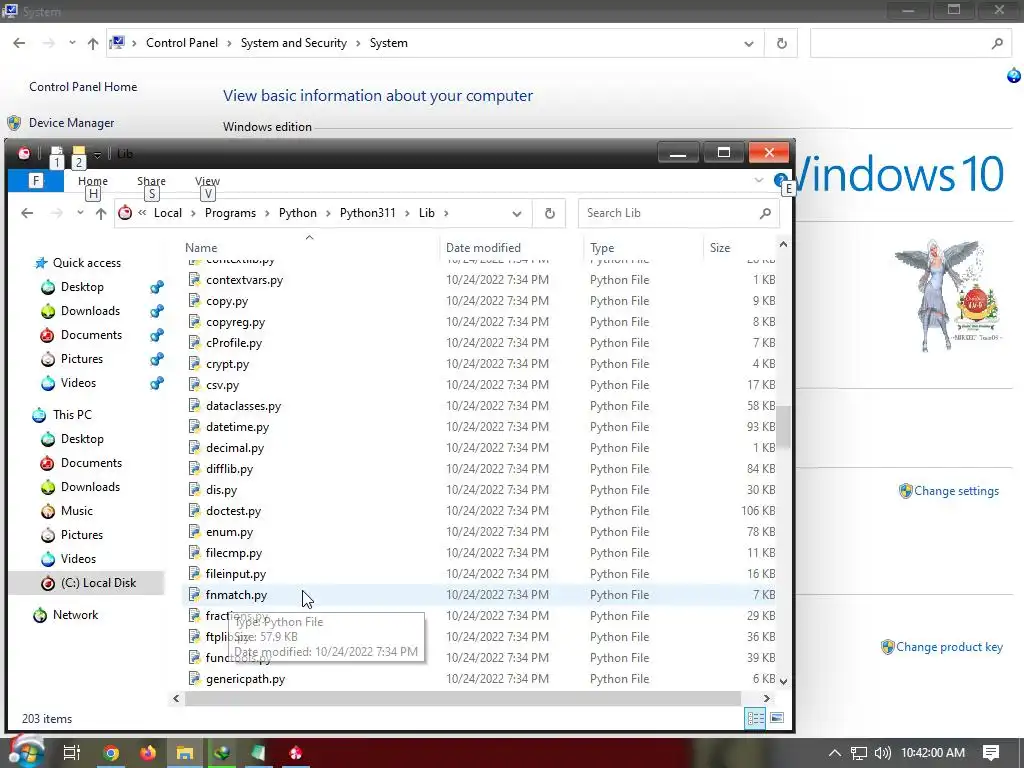Click the vertical scrollbar thumb in file list
The width and height of the screenshot is (1024, 768).
coord(783,426)
